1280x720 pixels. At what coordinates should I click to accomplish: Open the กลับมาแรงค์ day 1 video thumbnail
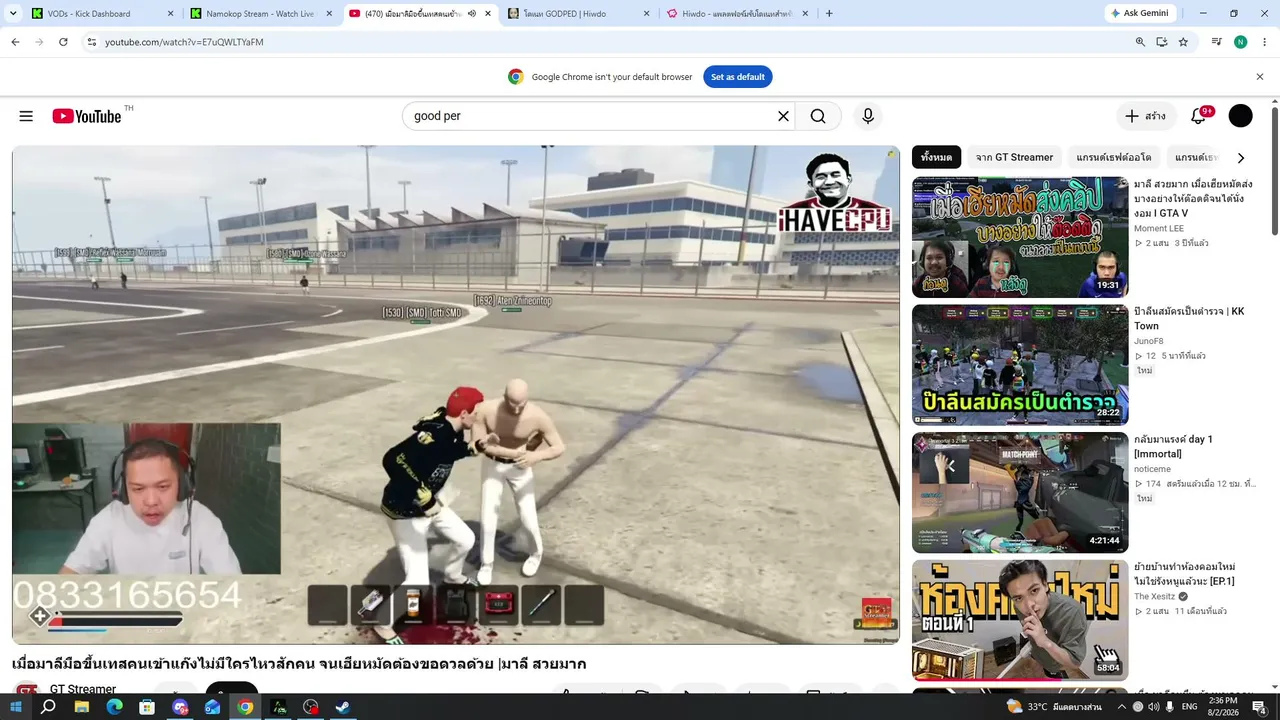(x=1020, y=492)
